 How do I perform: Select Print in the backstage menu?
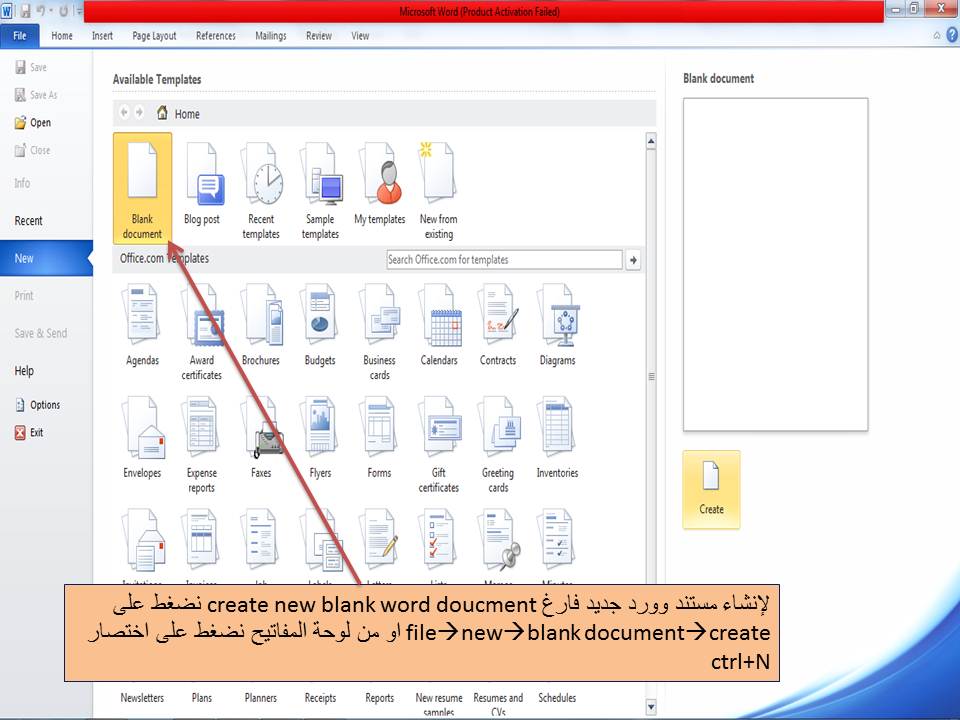24,296
